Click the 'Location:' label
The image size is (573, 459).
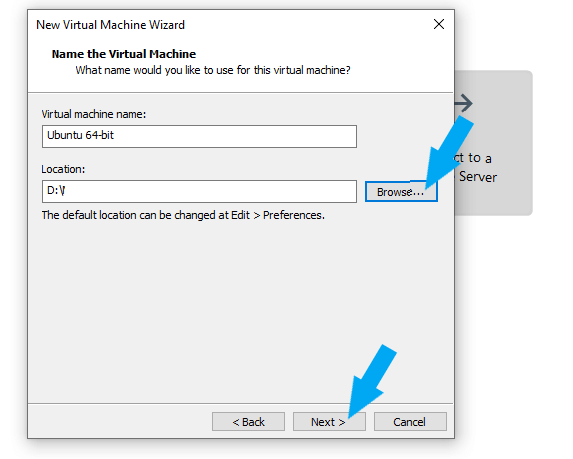(63, 169)
